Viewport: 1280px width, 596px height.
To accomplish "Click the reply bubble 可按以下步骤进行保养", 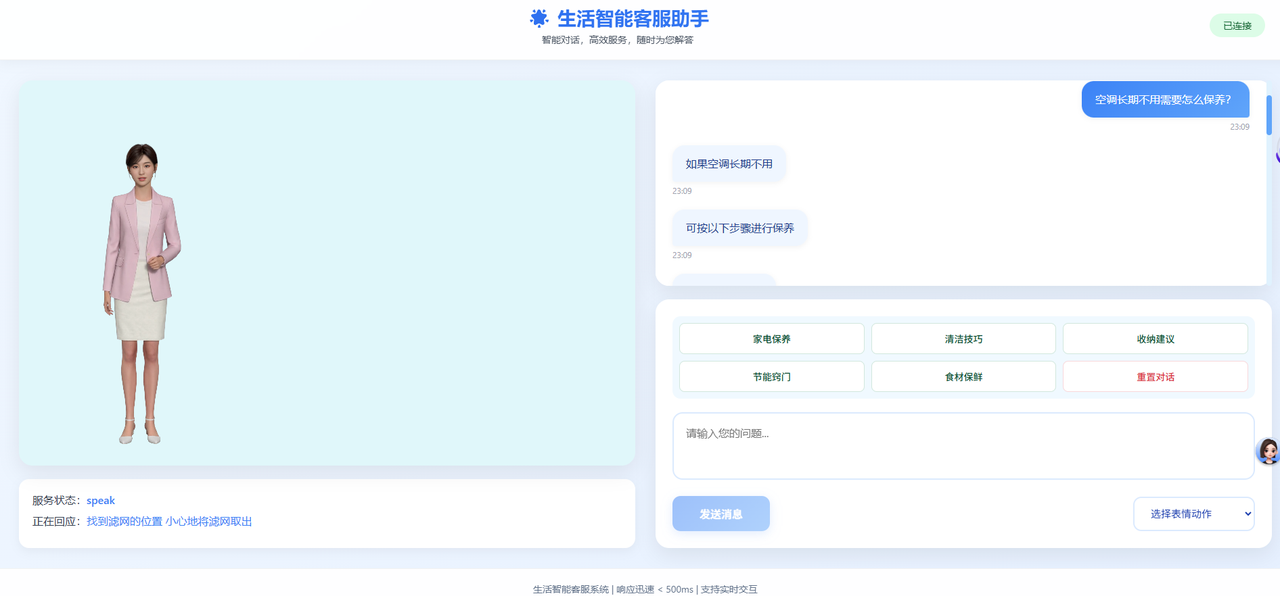I will click(739, 228).
